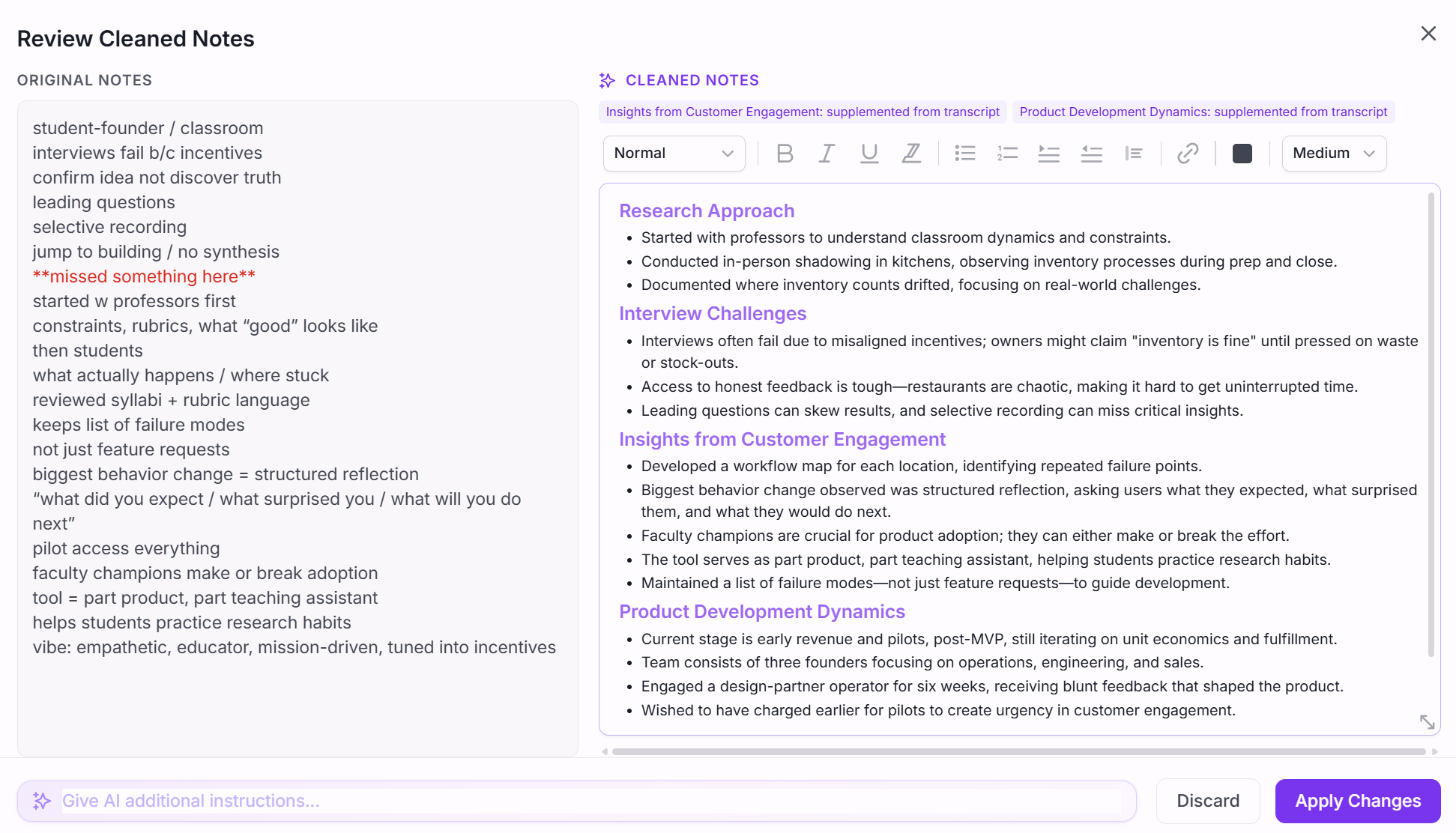Select the Product Development Dynamics tag

(1203, 112)
